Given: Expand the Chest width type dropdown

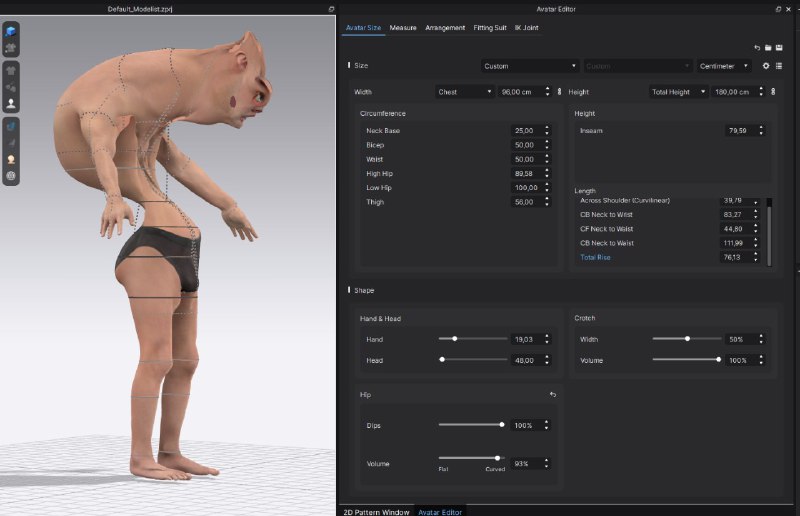Looking at the screenshot, I should pos(464,92).
